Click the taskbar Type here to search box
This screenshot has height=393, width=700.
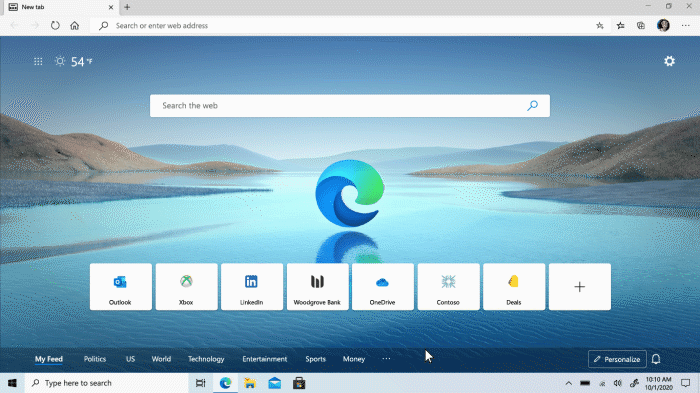(106, 383)
